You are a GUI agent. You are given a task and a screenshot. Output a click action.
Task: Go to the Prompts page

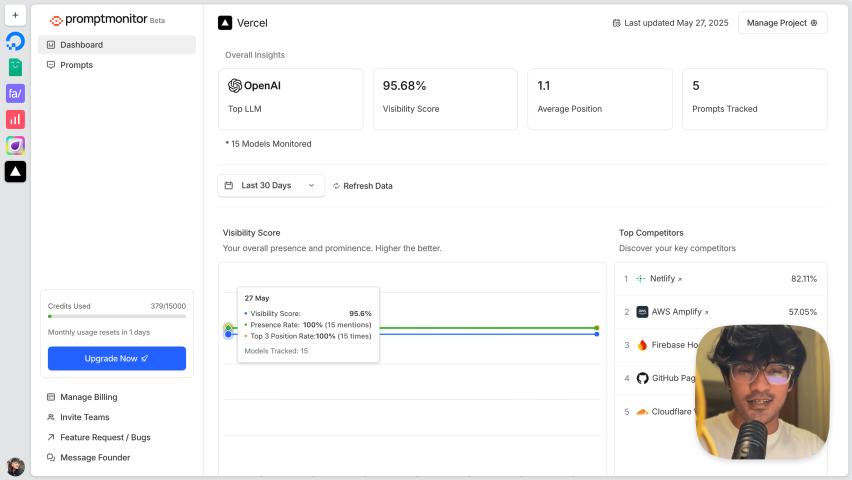pos(76,65)
